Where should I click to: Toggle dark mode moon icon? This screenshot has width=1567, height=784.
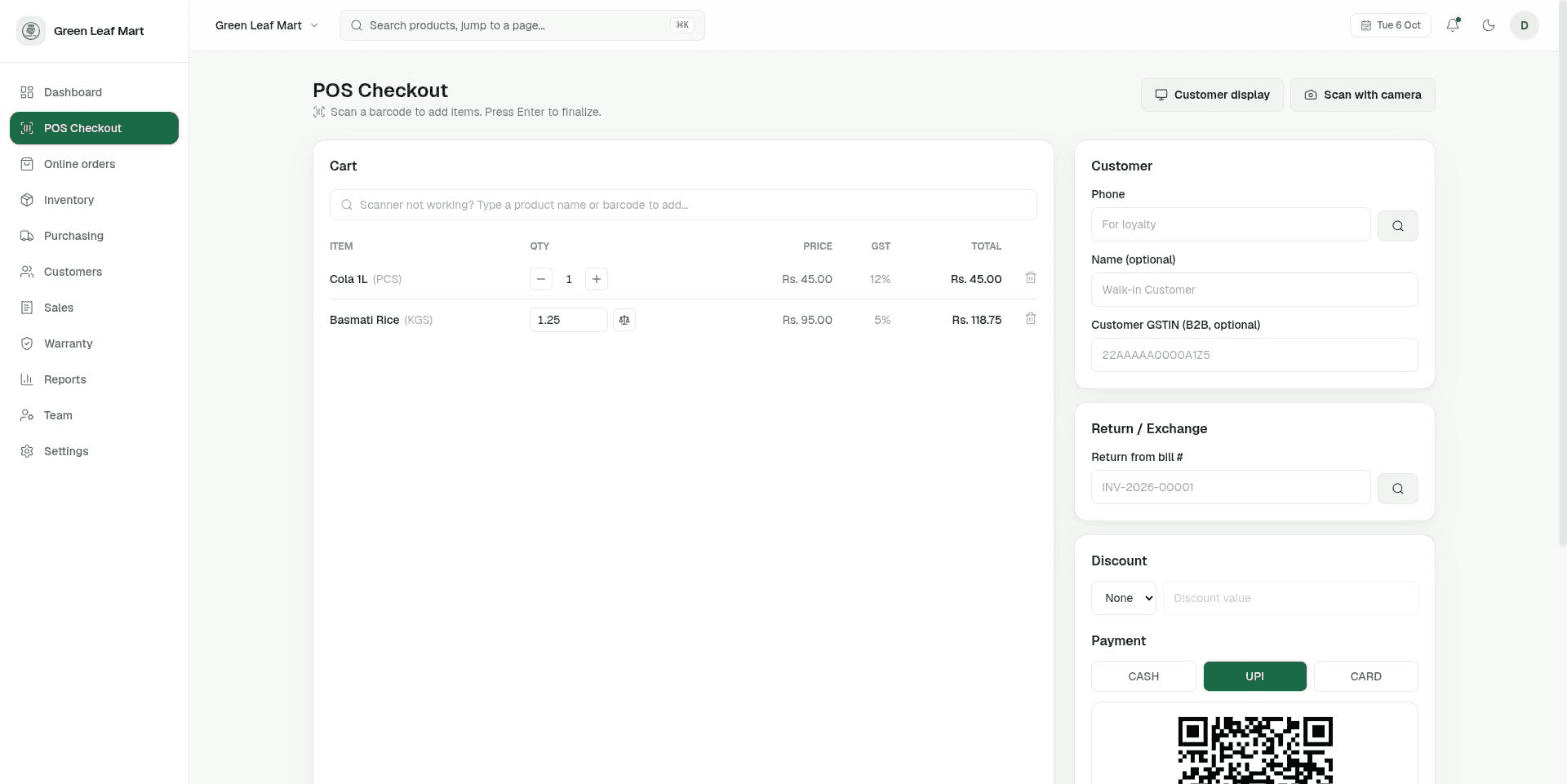[1489, 25]
